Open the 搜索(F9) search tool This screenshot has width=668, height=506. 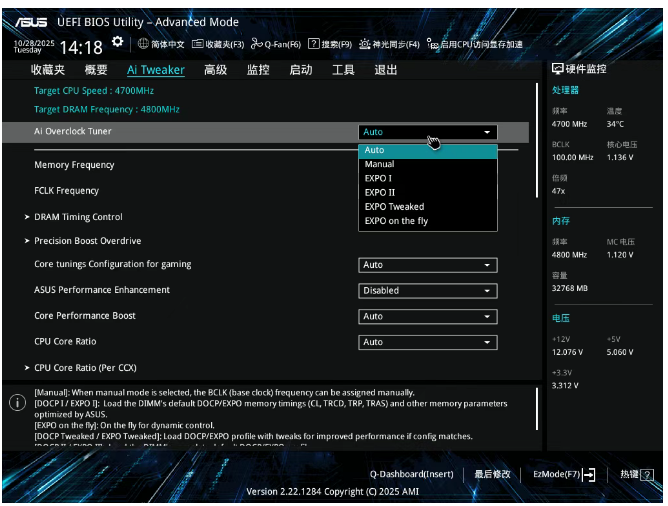coord(313,44)
